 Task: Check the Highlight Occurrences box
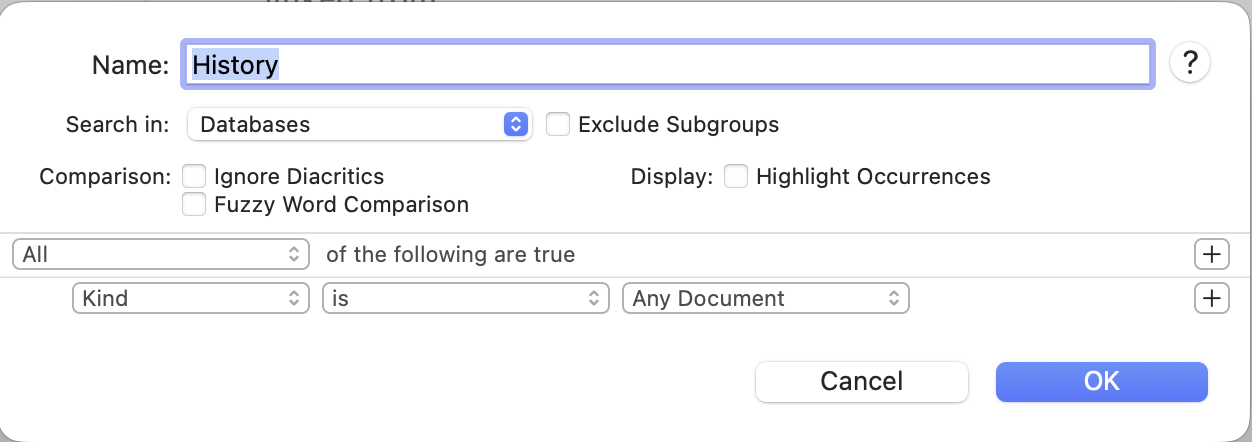736,177
